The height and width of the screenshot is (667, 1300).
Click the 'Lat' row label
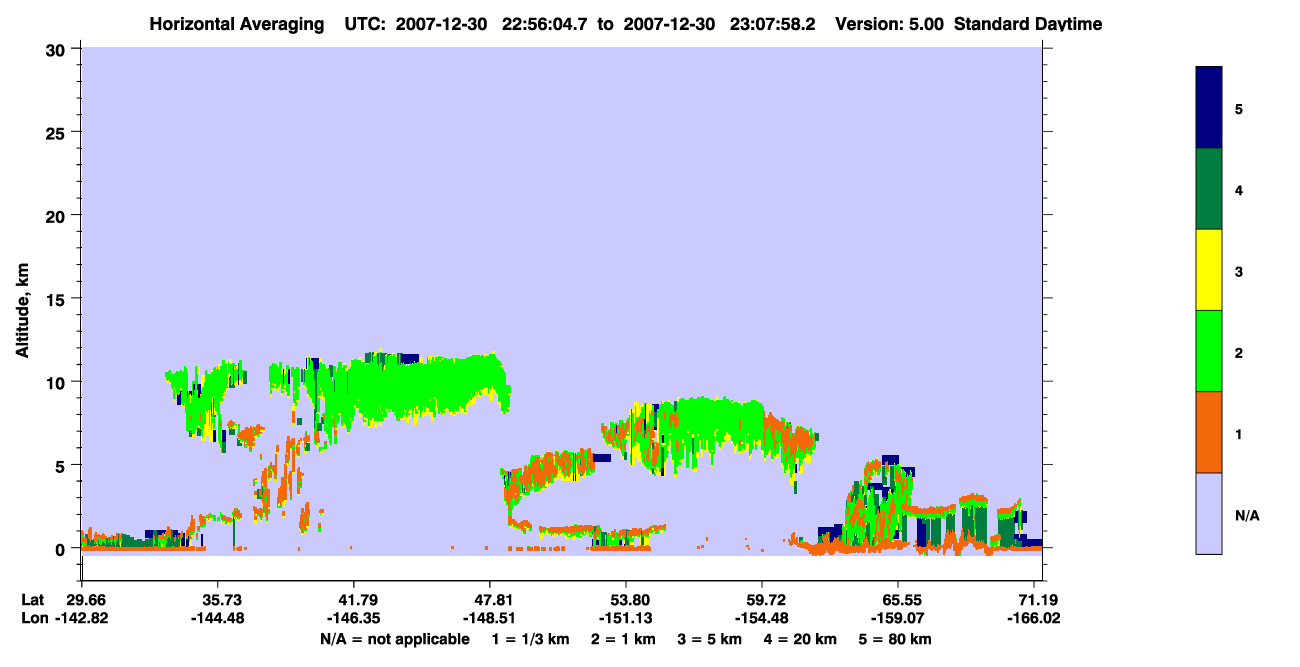coord(33,600)
